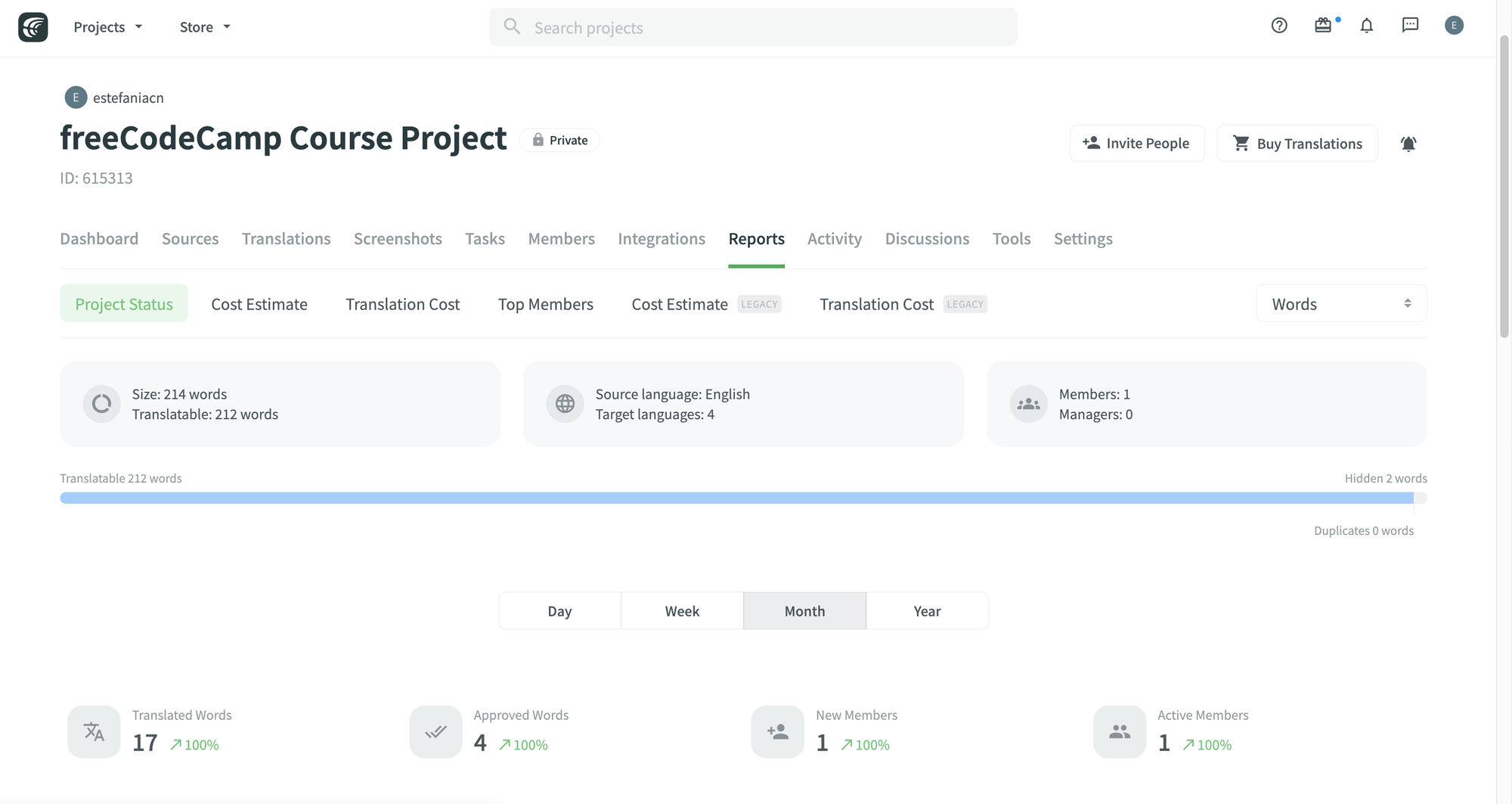
Task: Click the Translated Words icon
Action: pos(94,732)
